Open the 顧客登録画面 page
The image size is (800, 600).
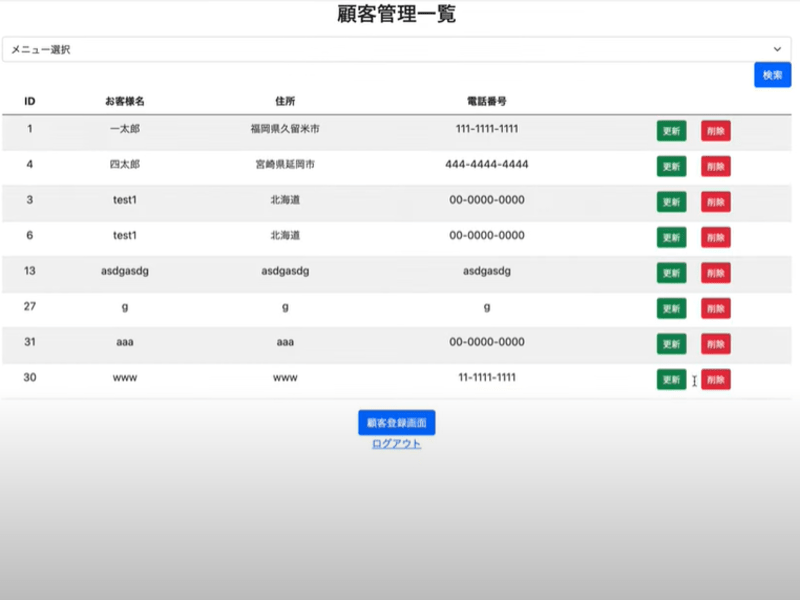[396, 423]
